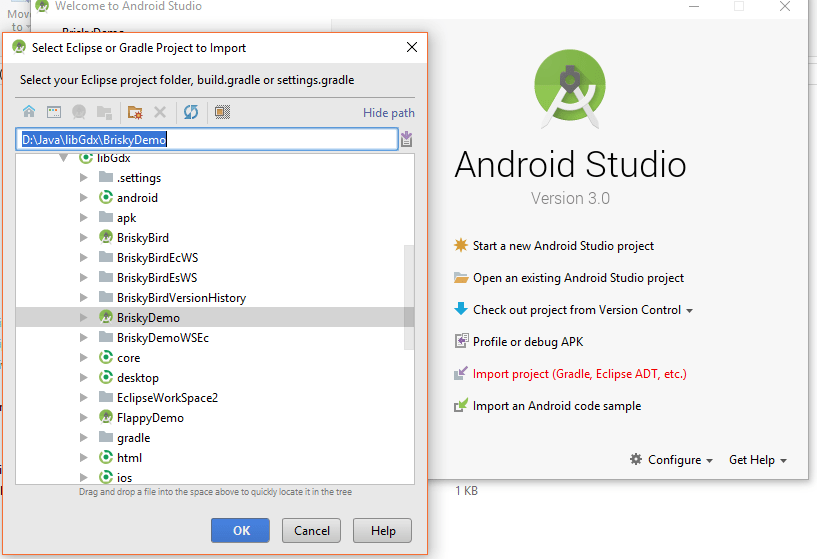Confirm selection with OK button
The image size is (817, 559).
[x=240, y=530]
